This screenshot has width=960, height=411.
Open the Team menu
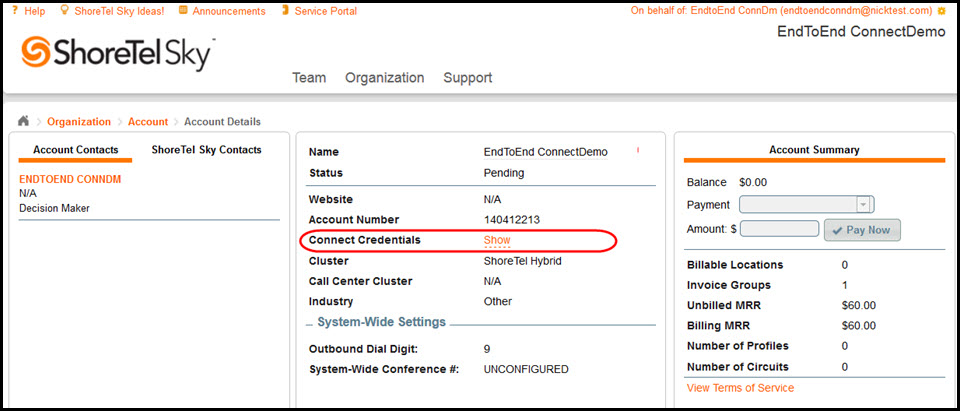click(309, 78)
